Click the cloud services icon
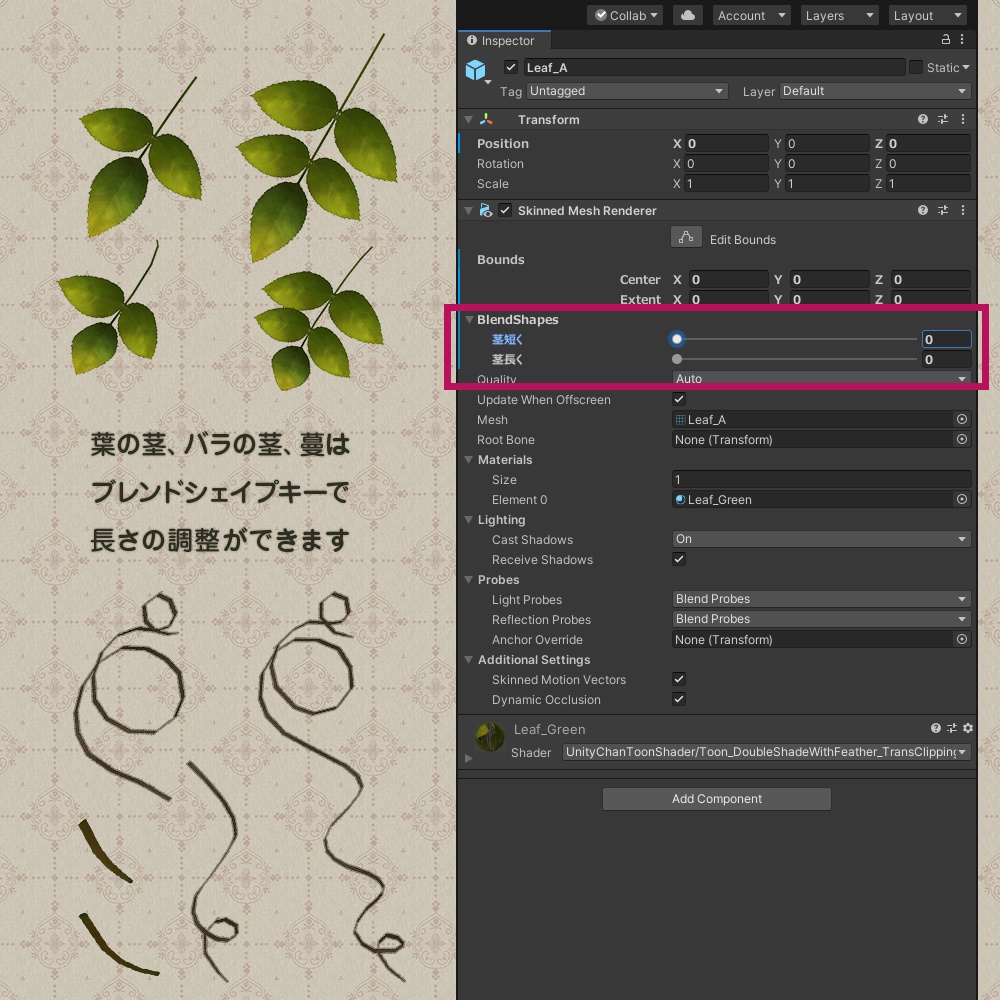The image size is (1000, 1000). coord(688,15)
